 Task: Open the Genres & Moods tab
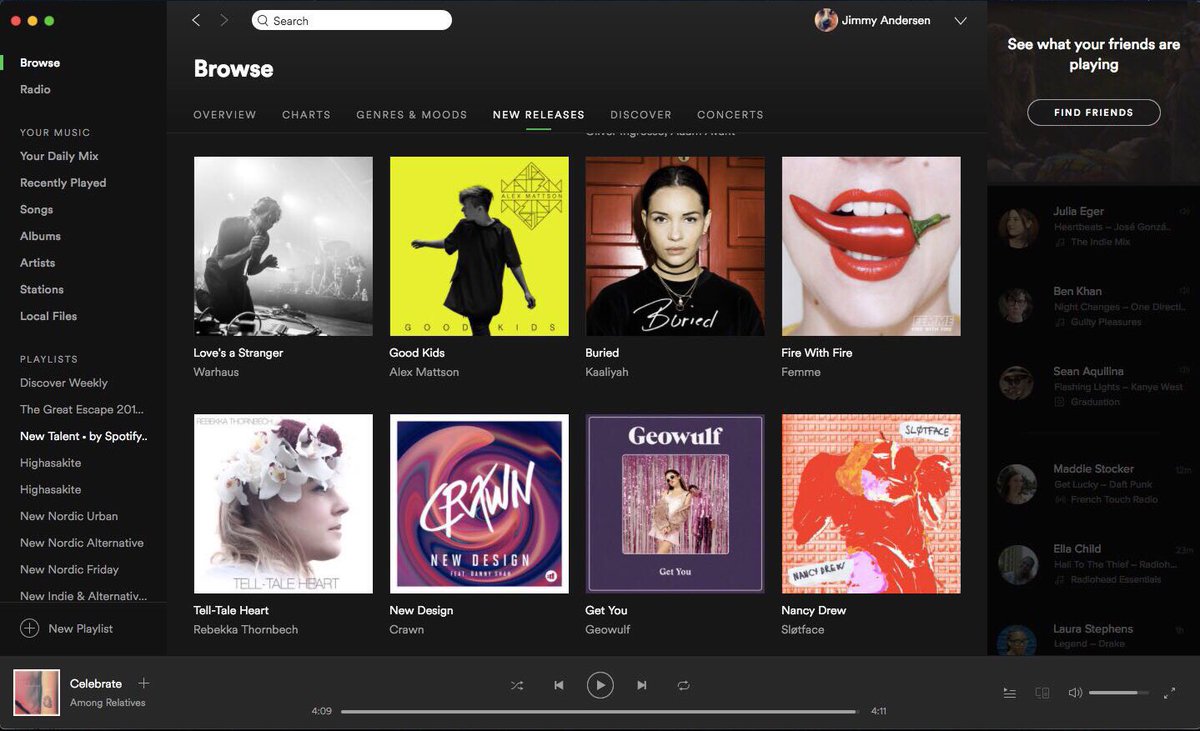click(412, 115)
